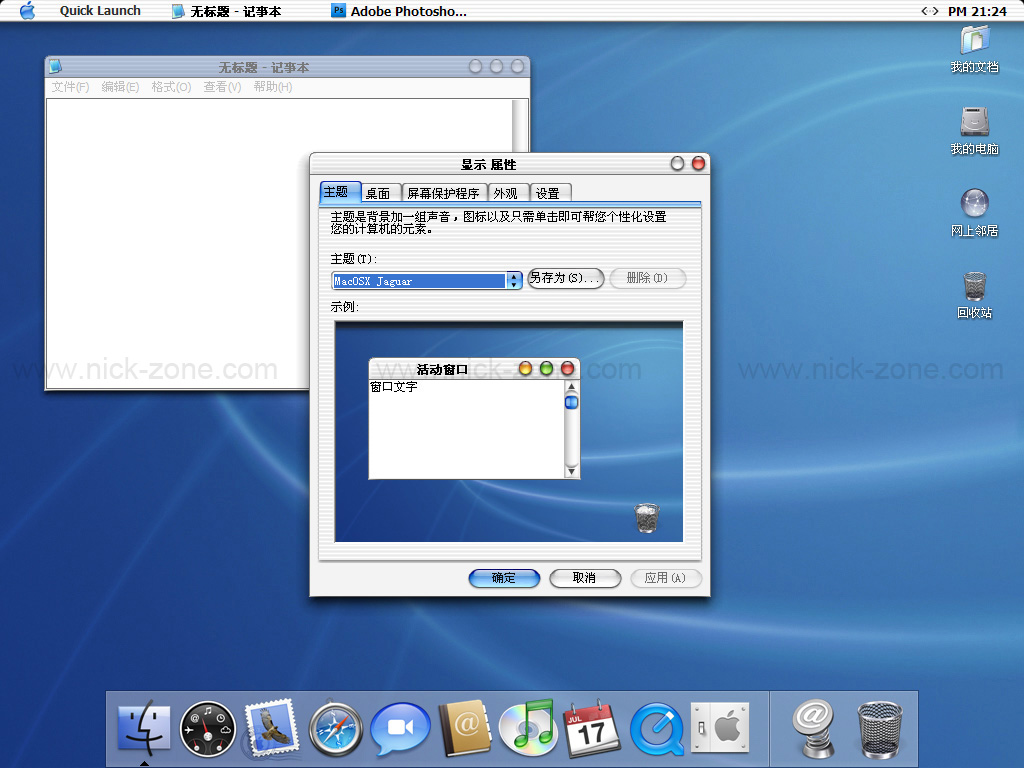The height and width of the screenshot is (768, 1024).
Task: Open the Trash can in the dock
Action: pyautogui.click(x=879, y=729)
